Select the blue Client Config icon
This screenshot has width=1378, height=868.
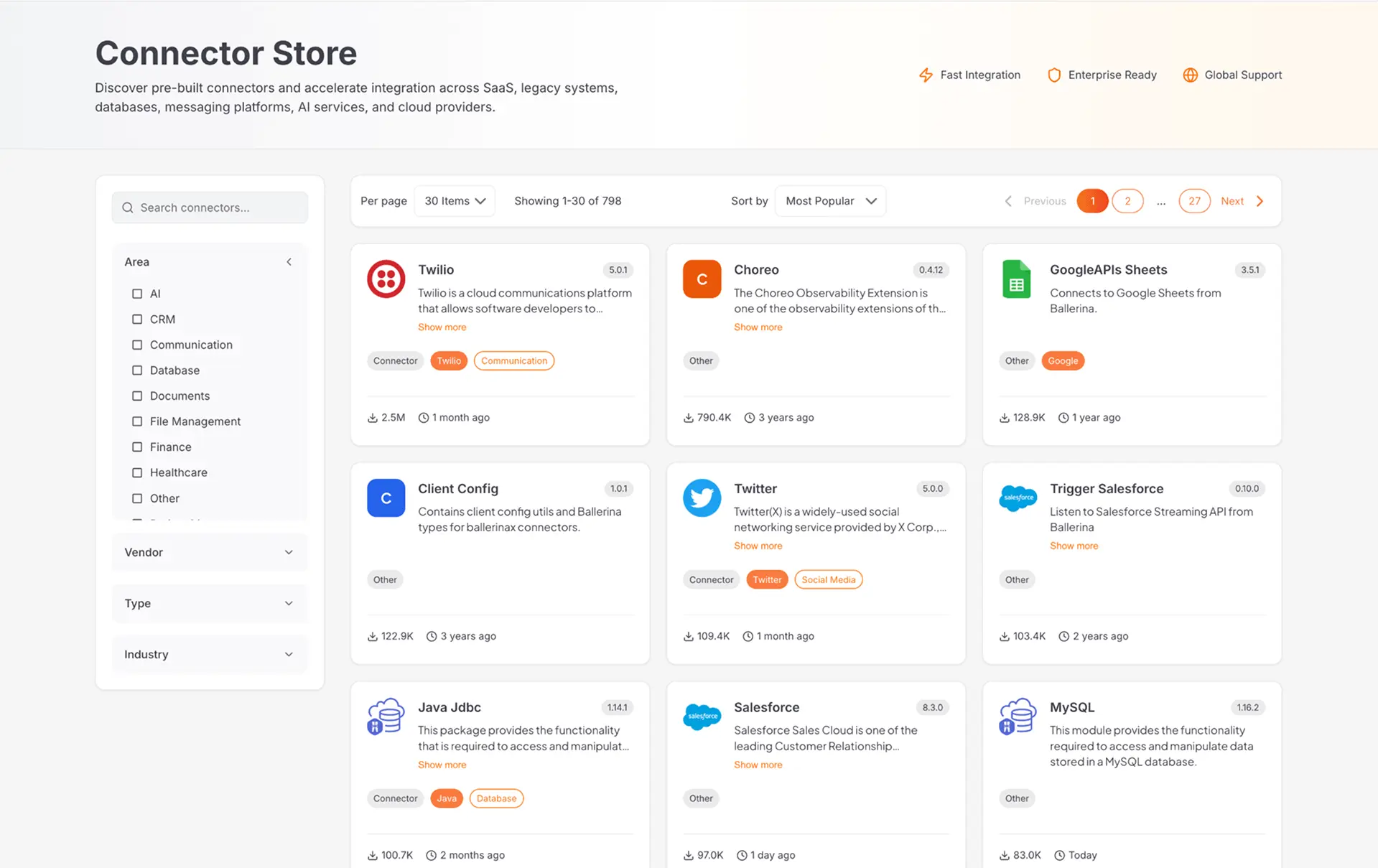(386, 498)
